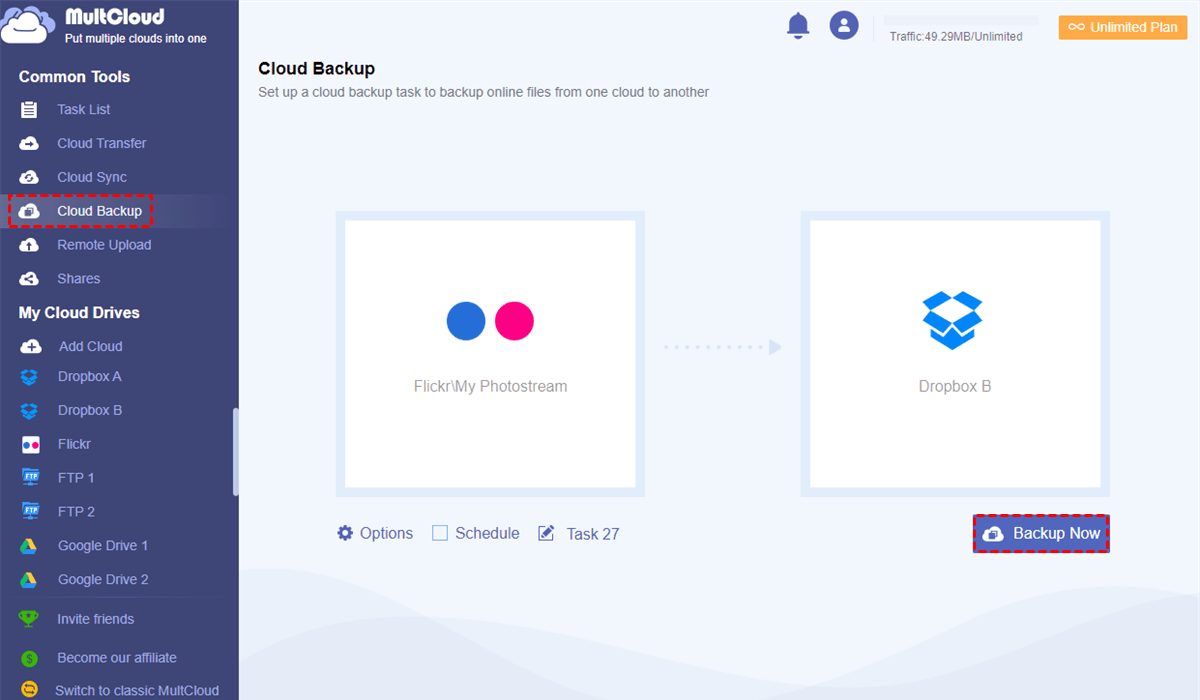Click the Remote Upload icon
Screen dimensions: 1200x700
(x=29, y=246)
